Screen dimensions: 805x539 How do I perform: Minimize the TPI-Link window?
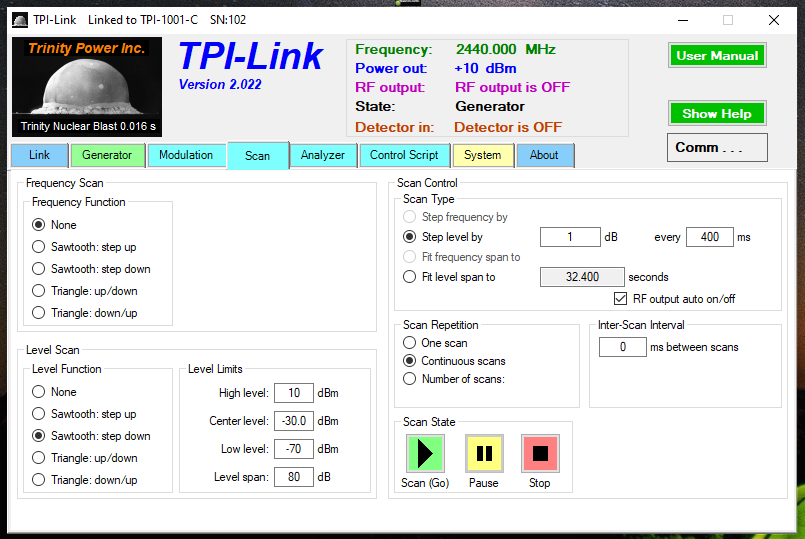tap(683, 20)
